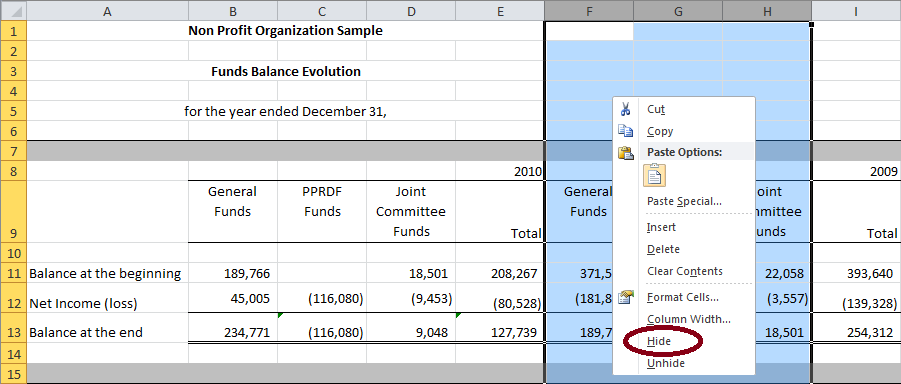
Task: Click 'Balance at the end' label
Action: pyautogui.click(x=86, y=332)
